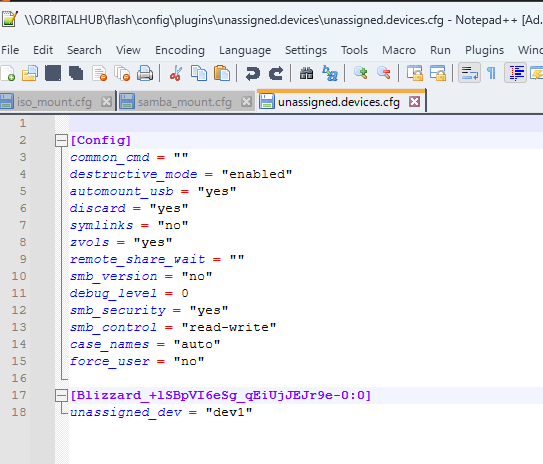Click the debug_level key text
543x464 pixels.
coord(113,293)
